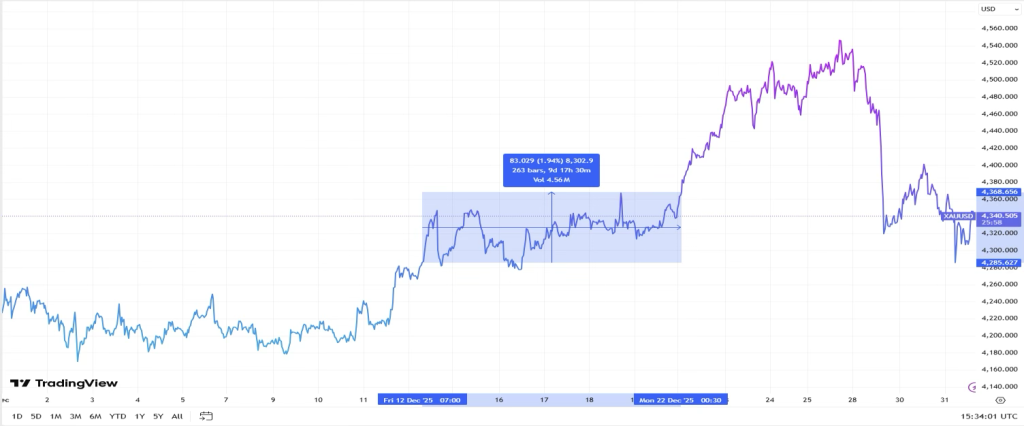Image resolution: width=1024 pixels, height=426 pixels.
Task: Choose the 1Y time range
Action: (139, 415)
